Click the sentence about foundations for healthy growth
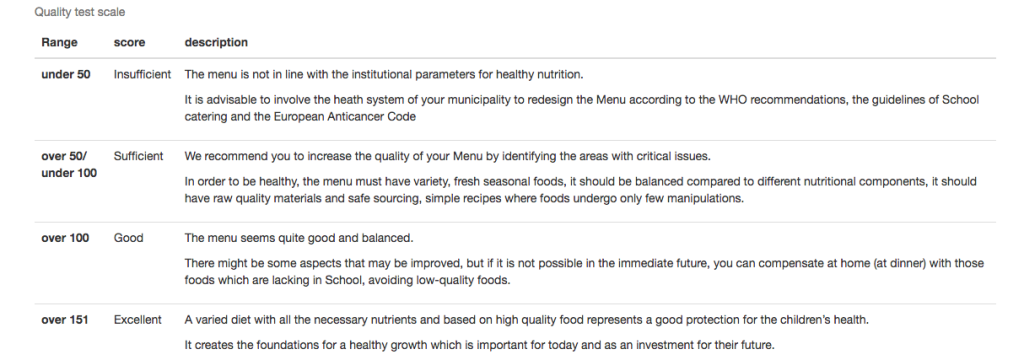This screenshot has width=1024, height=360. click(479, 346)
